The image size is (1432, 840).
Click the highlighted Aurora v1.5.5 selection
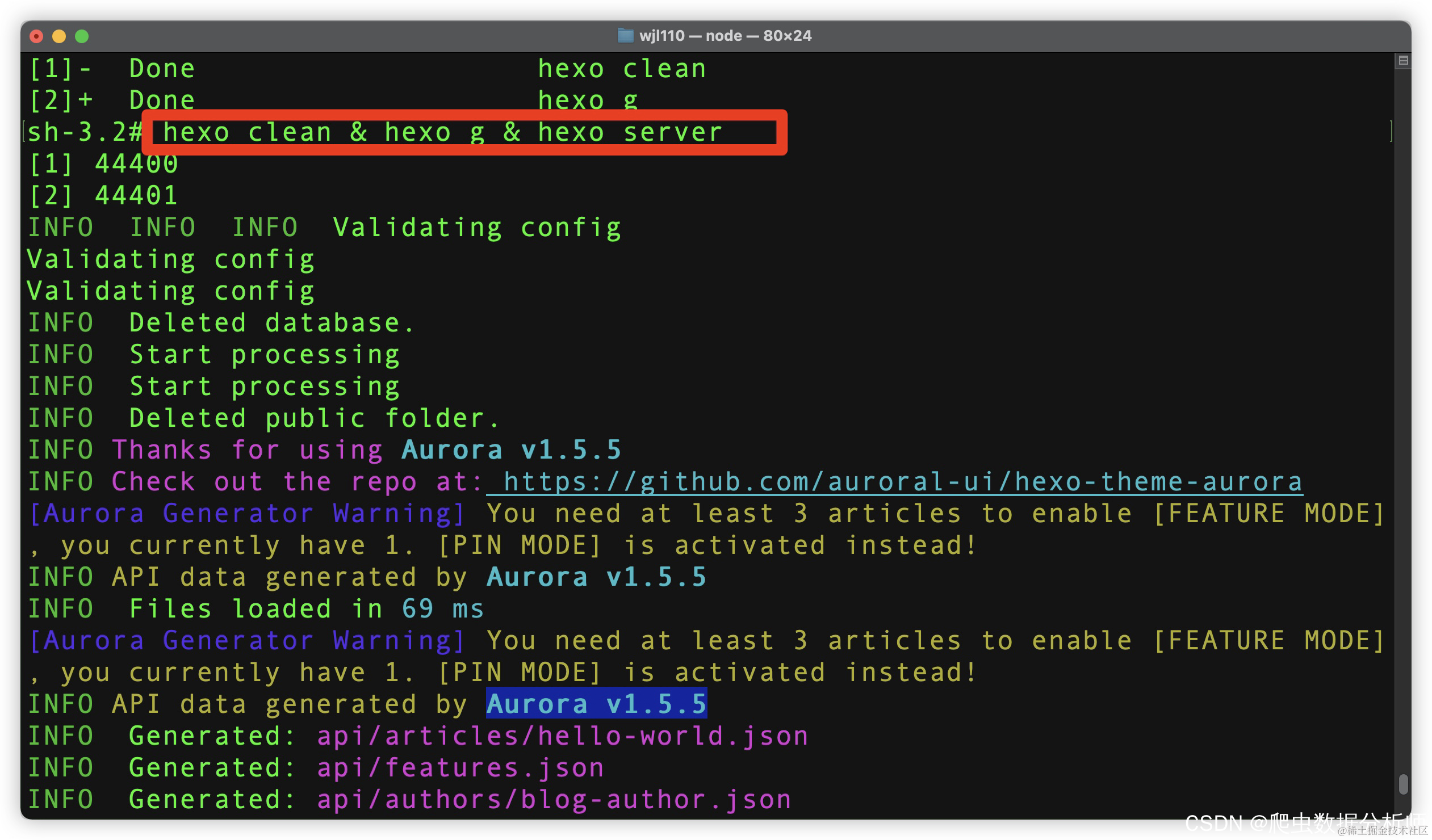tap(596, 704)
